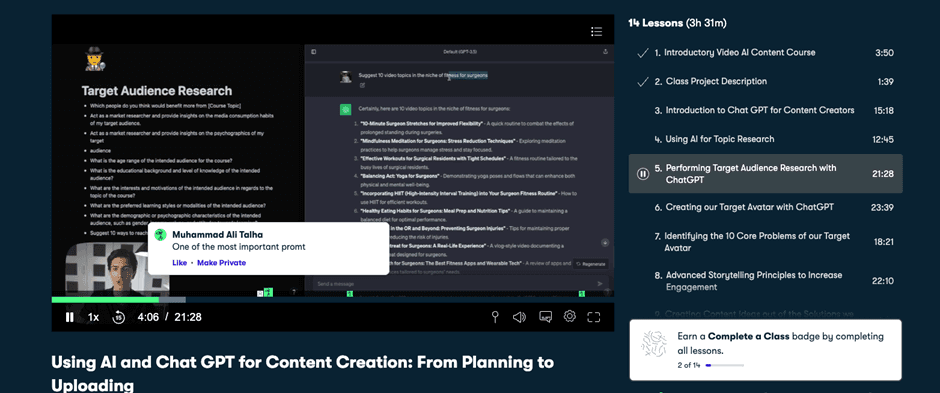Enter fullscreen video mode

click(x=593, y=317)
